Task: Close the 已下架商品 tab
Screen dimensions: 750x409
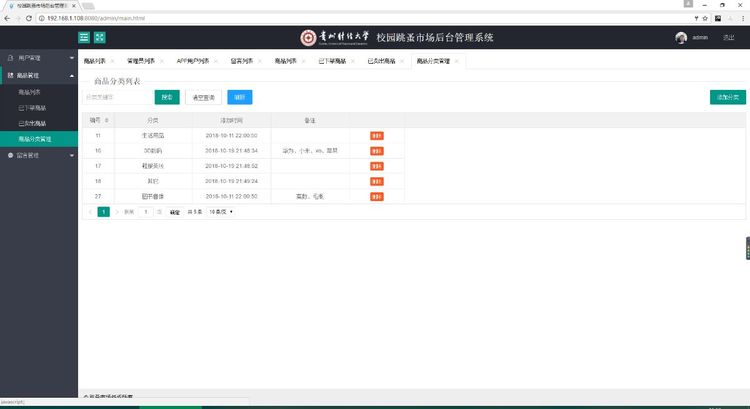Action: [353, 61]
